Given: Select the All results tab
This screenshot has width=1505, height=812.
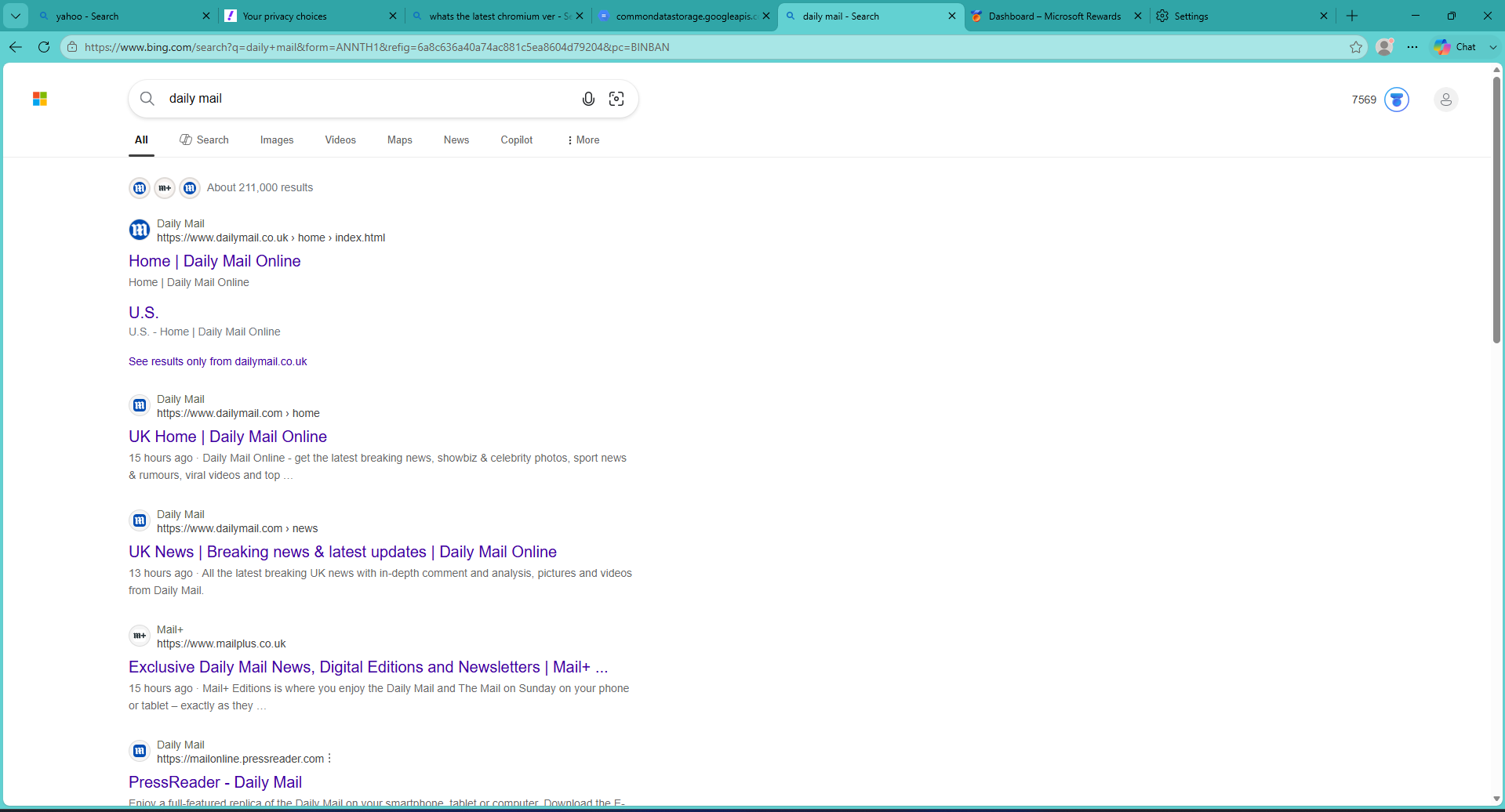Looking at the screenshot, I should tap(141, 140).
